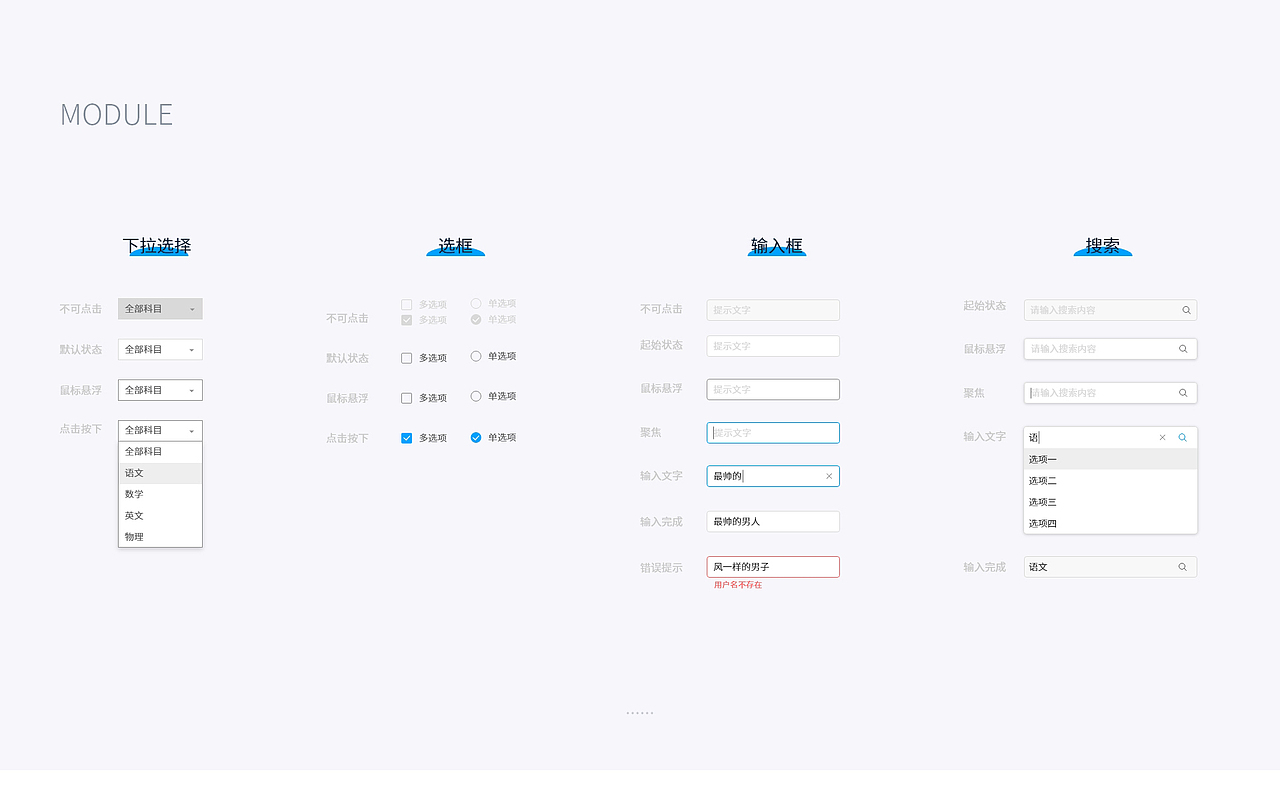Pick 选项四 from search suggestions
Screen dimensions: 1280x811
[1110, 523]
